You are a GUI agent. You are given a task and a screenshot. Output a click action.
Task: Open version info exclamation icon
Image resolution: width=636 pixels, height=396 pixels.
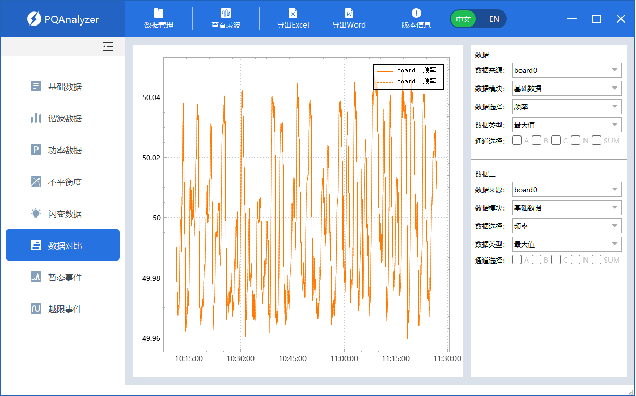[416, 13]
